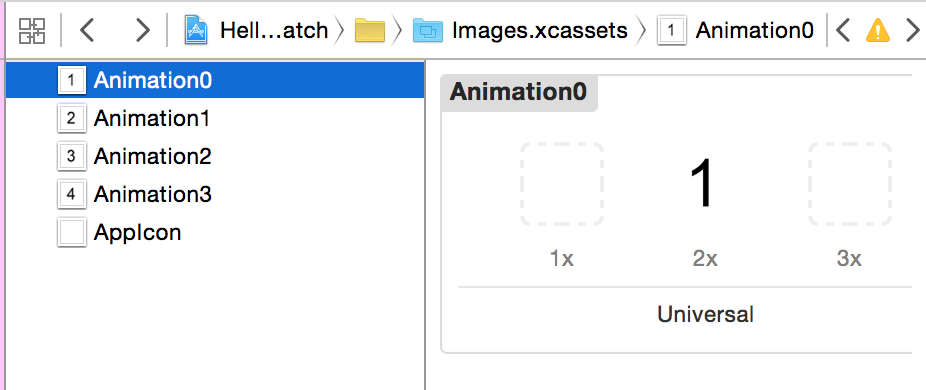Select Animation3 image set
The image size is (926, 390).
tap(215, 194)
